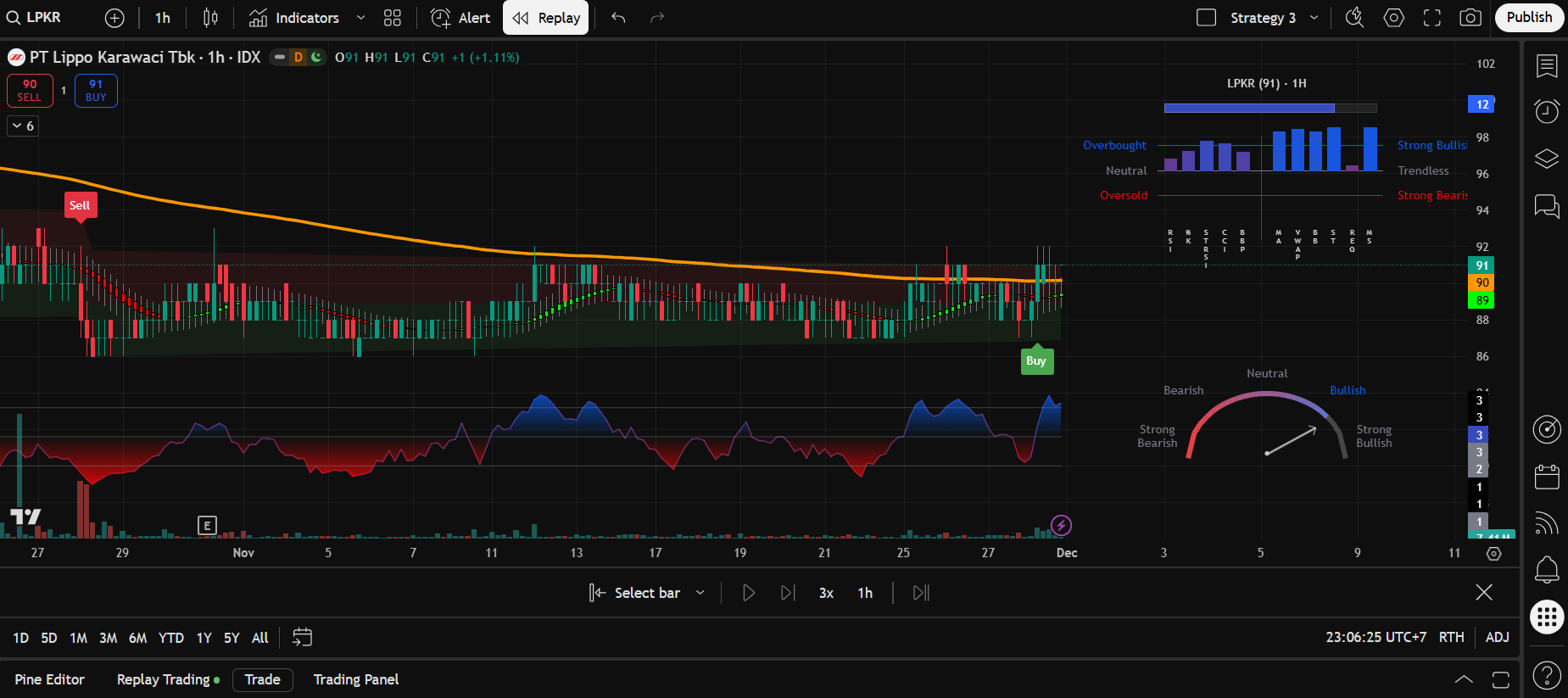Collapse the indicator legend showing 6
The image size is (1568, 698).
pyautogui.click(x=23, y=126)
